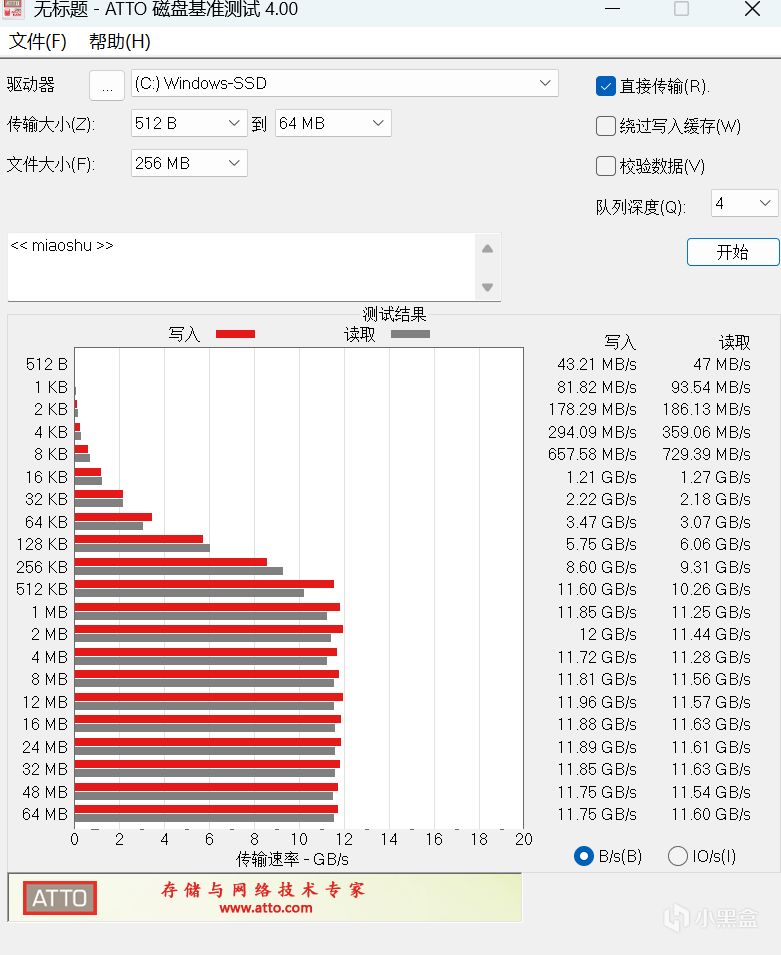Screen dimensions: 781x955
Task: Click the gray 读取 legend swatch
Action: (x=410, y=334)
